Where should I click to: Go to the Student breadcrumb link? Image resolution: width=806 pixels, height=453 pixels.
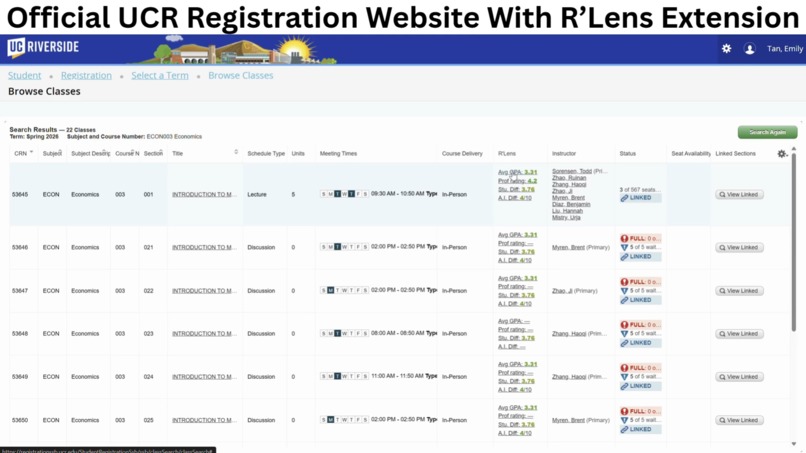click(25, 76)
